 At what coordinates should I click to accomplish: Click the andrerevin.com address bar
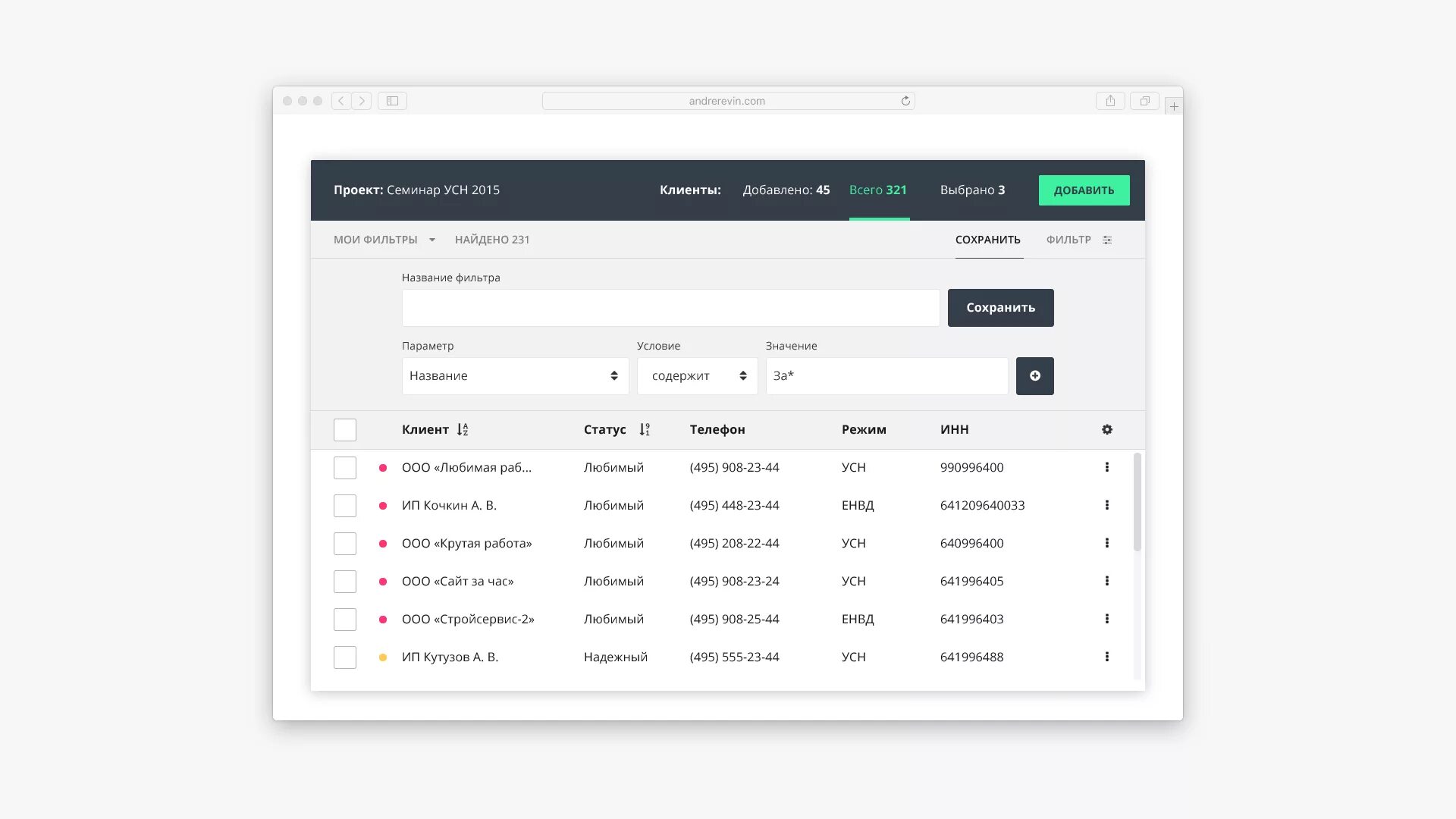(729, 101)
